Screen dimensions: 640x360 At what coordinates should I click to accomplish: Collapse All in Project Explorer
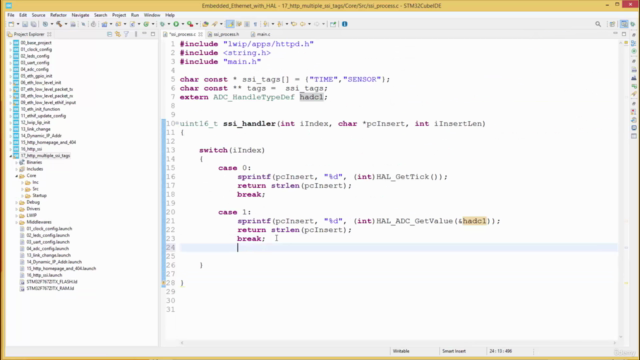[109, 34]
